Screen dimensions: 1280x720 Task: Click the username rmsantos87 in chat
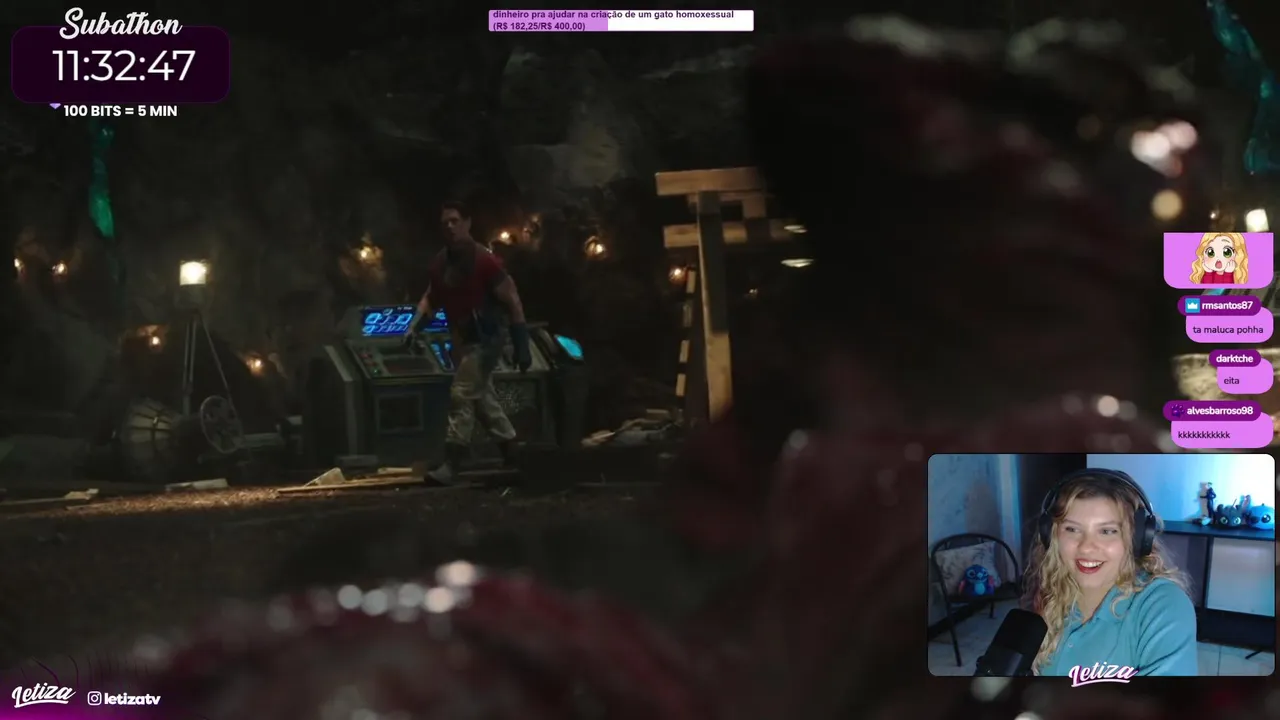pos(1227,306)
